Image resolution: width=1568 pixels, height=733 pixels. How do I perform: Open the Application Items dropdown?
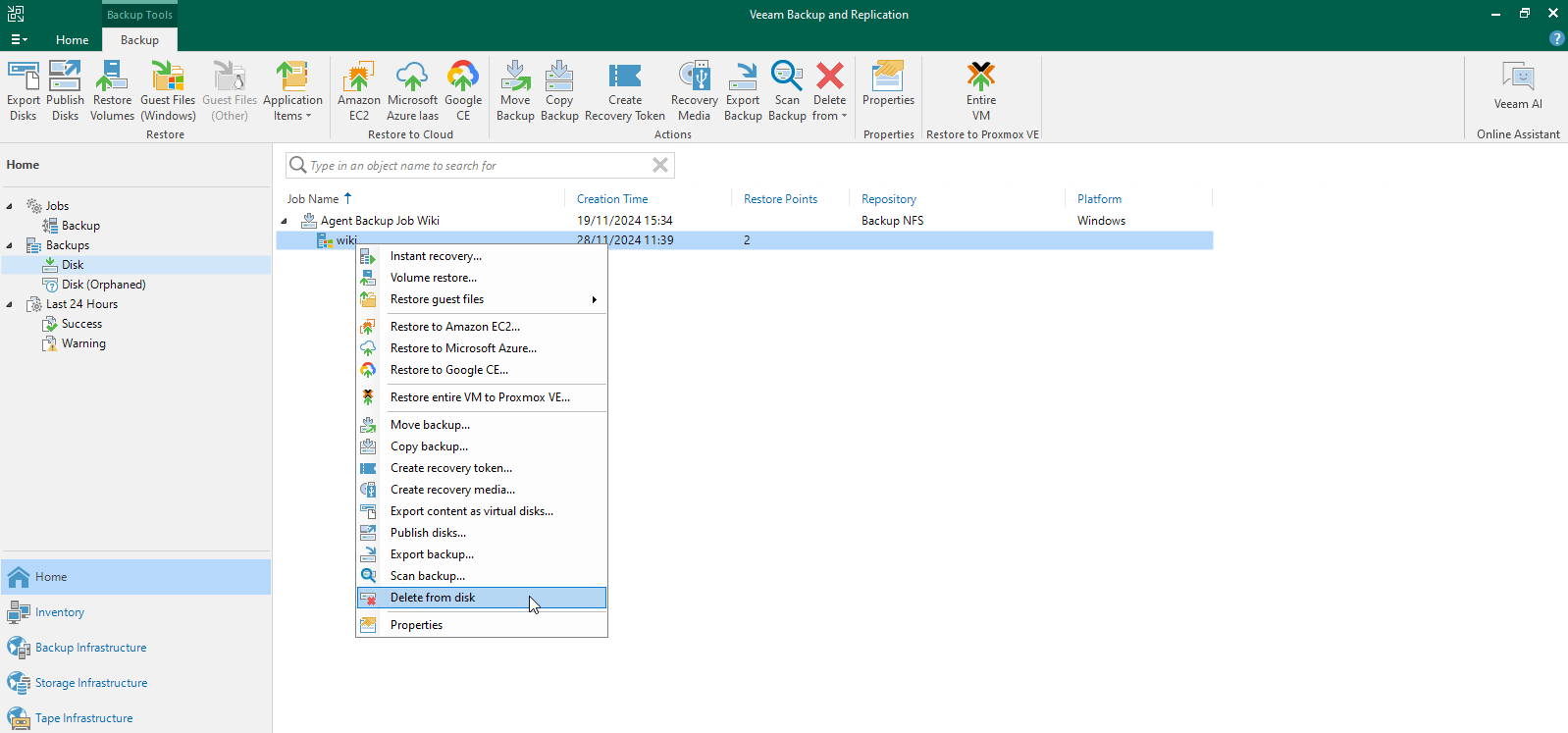coord(292,89)
